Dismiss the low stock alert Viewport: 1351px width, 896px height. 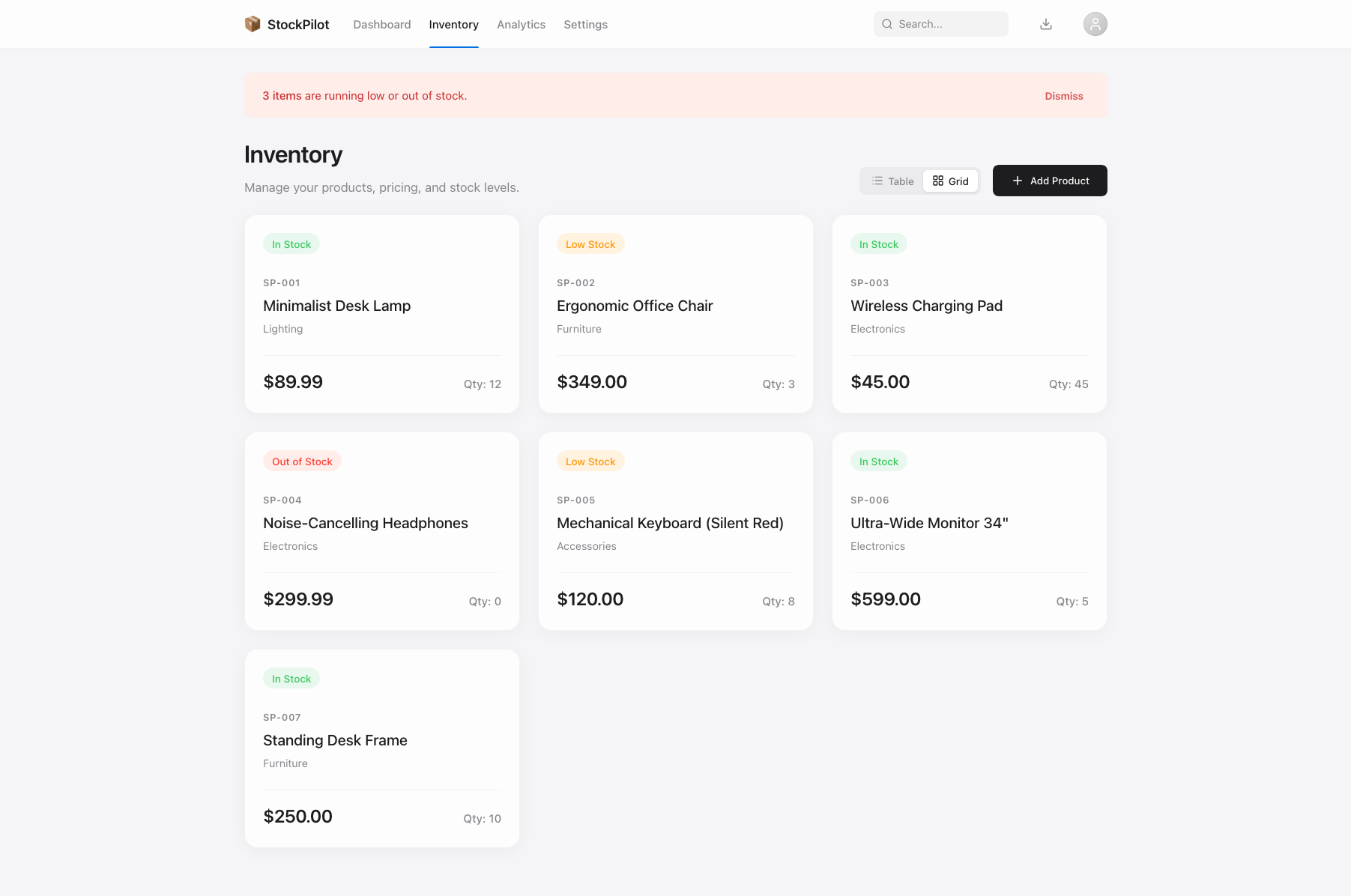click(1063, 95)
